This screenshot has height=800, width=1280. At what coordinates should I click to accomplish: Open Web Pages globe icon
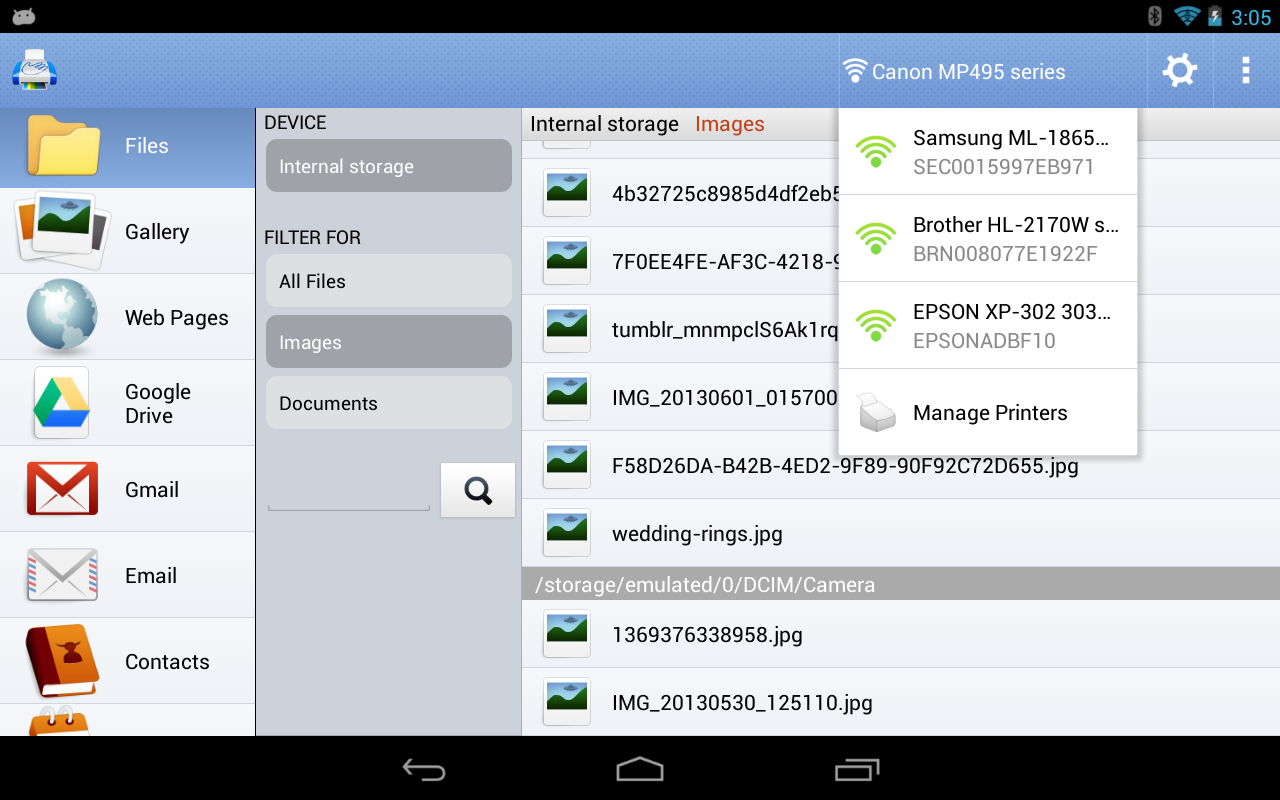tap(62, 317)
